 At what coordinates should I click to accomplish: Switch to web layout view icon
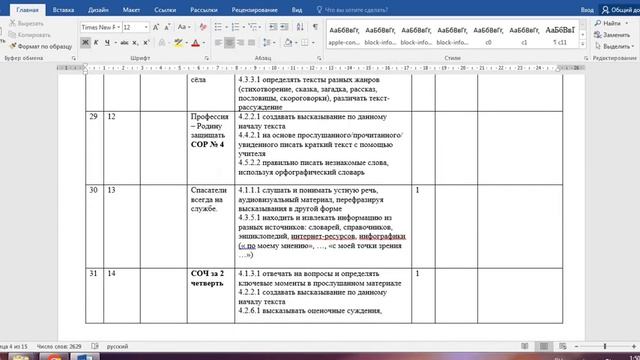tap(563, 346)
